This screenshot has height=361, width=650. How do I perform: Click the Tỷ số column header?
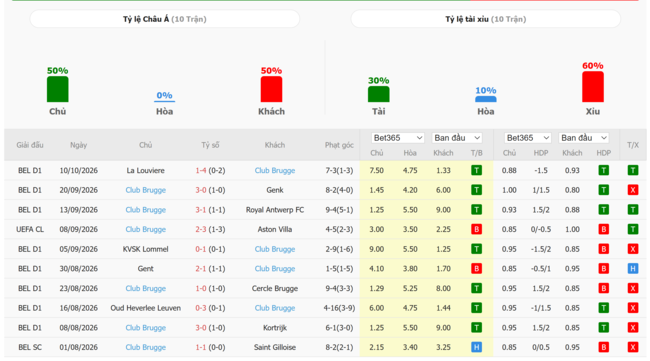coord(210,145)
